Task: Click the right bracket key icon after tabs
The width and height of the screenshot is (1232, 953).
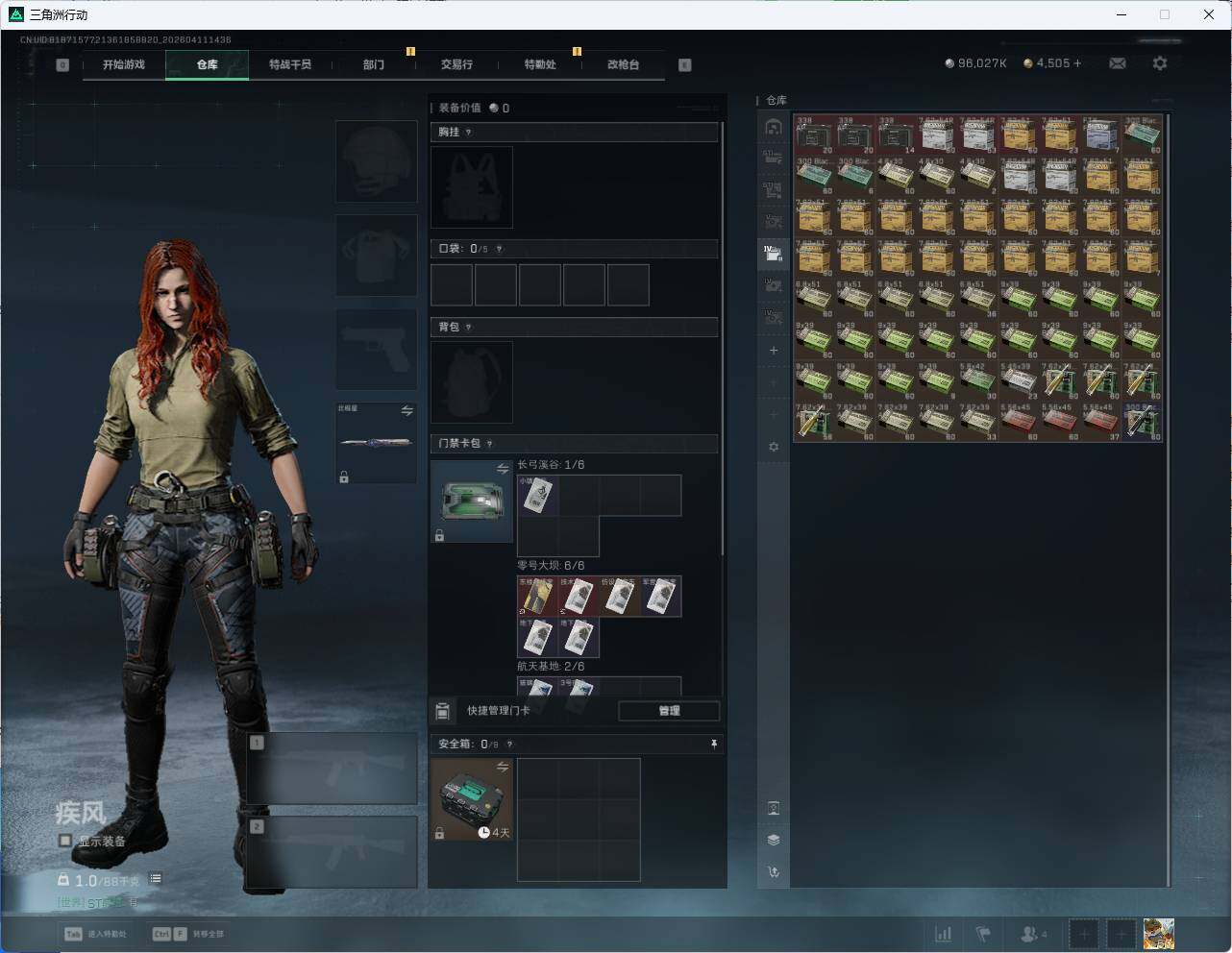Action: click(685, 65)
